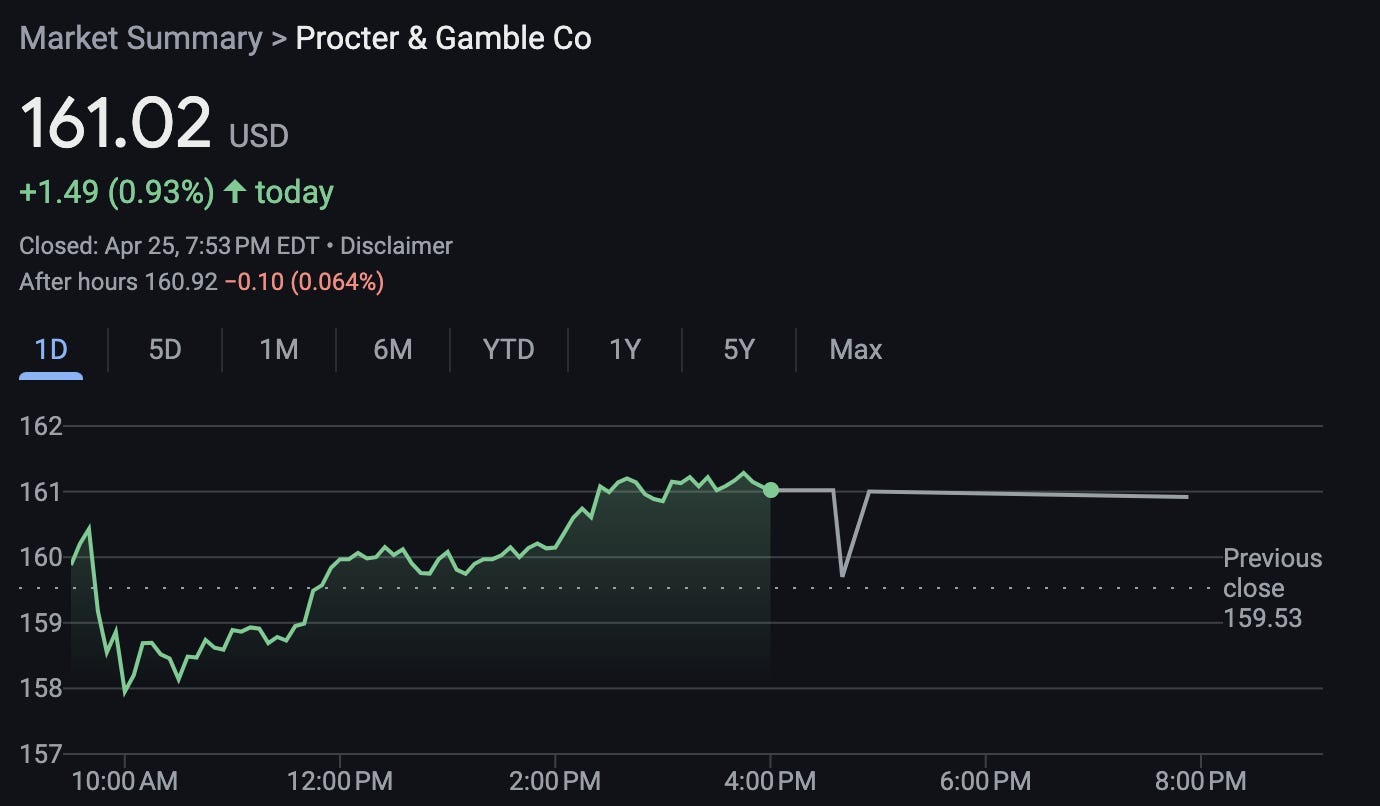Open the Market Summary page
The width and height of the screenshot is (1380, 806).
143,38
